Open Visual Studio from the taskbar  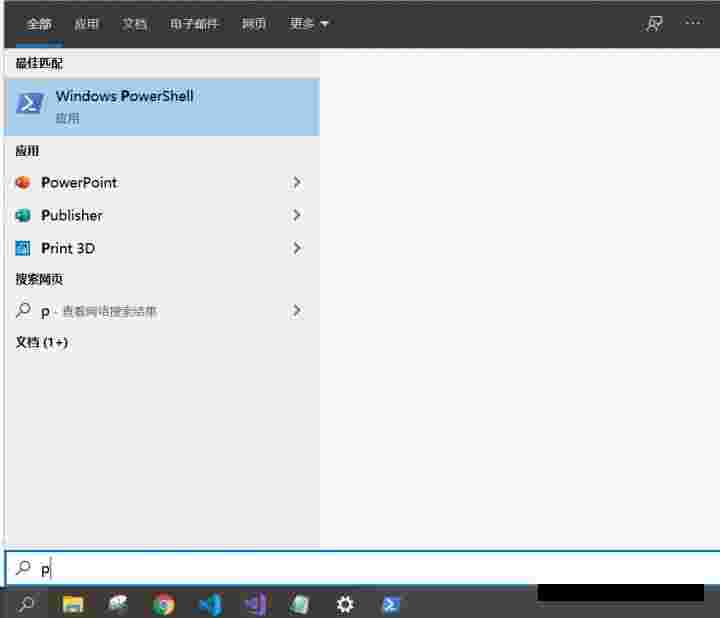255,604
